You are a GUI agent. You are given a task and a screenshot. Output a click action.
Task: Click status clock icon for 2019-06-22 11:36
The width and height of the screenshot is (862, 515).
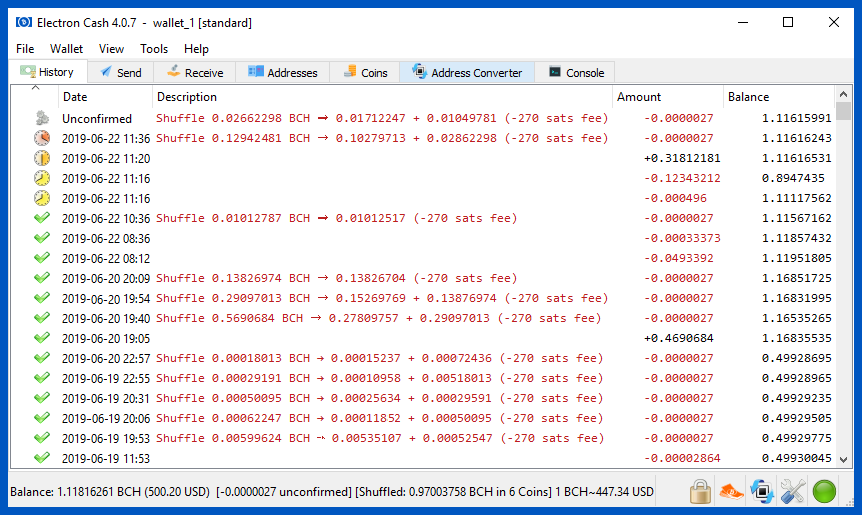coord(42,138)
